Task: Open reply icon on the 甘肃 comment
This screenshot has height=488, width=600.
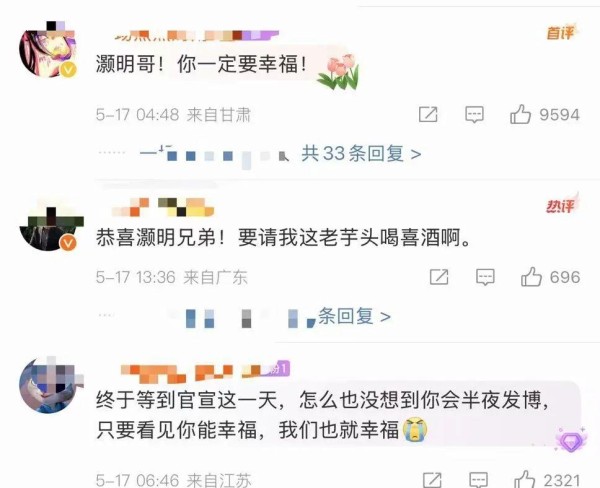Action: (474, 114)
